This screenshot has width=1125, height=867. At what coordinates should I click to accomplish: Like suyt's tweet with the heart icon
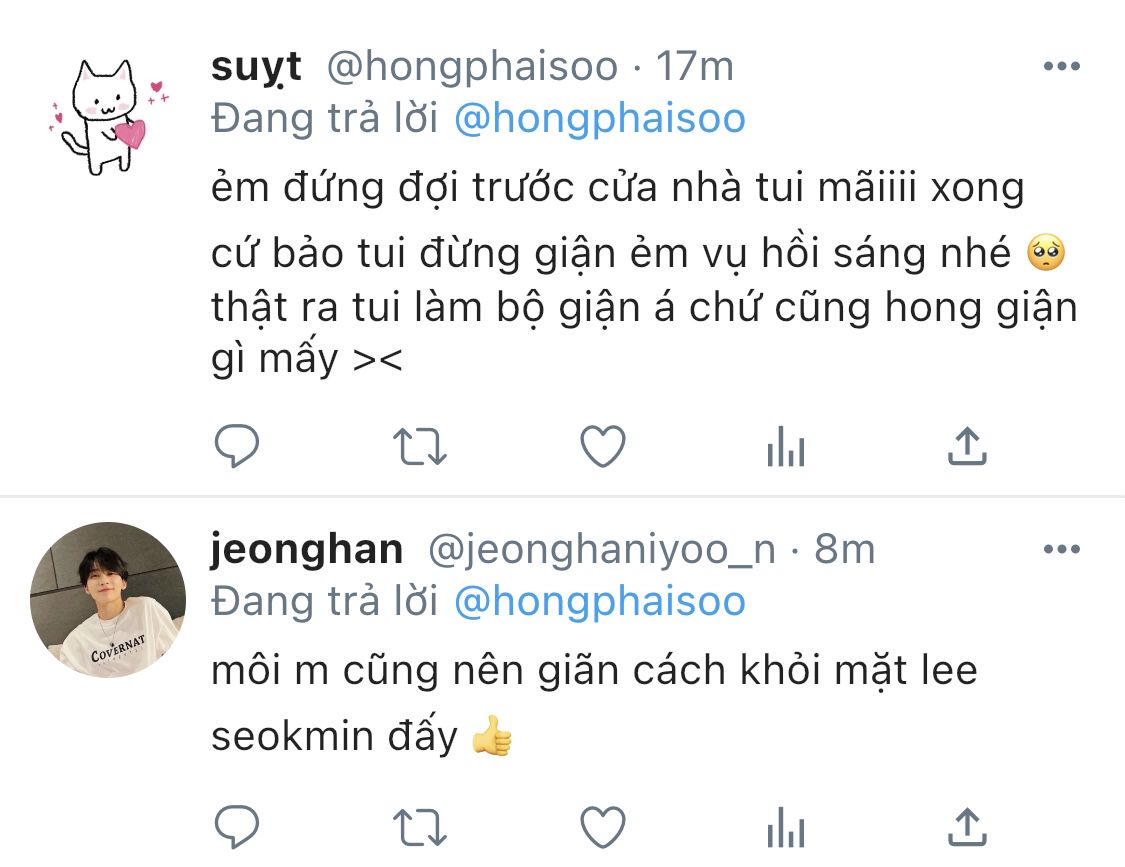(x=603, y=446)
